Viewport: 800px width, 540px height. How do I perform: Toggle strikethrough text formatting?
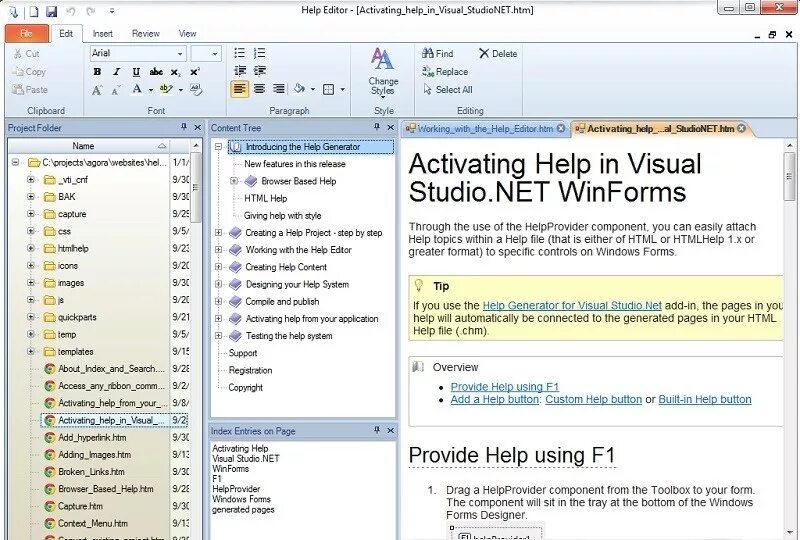point(156,72)
